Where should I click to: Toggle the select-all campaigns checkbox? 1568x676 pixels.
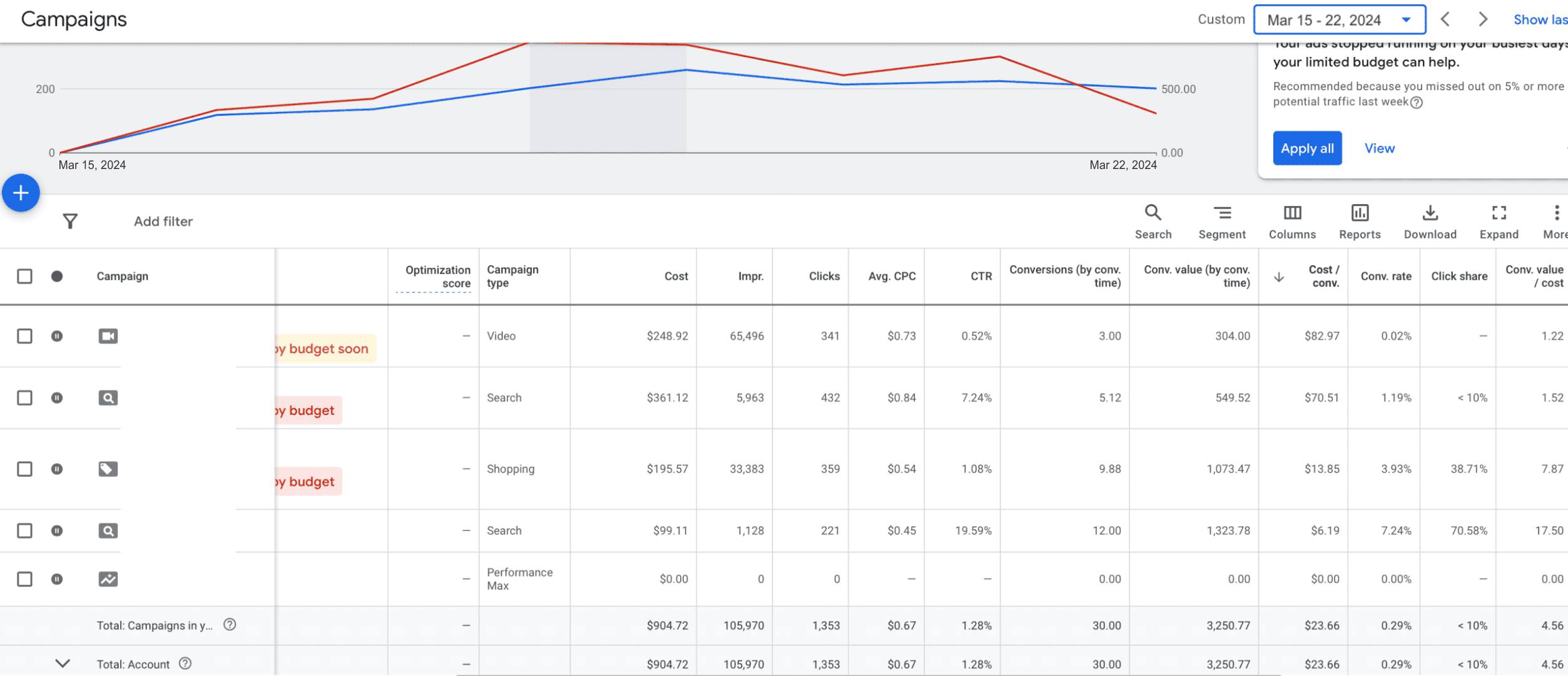coord(24,276)
